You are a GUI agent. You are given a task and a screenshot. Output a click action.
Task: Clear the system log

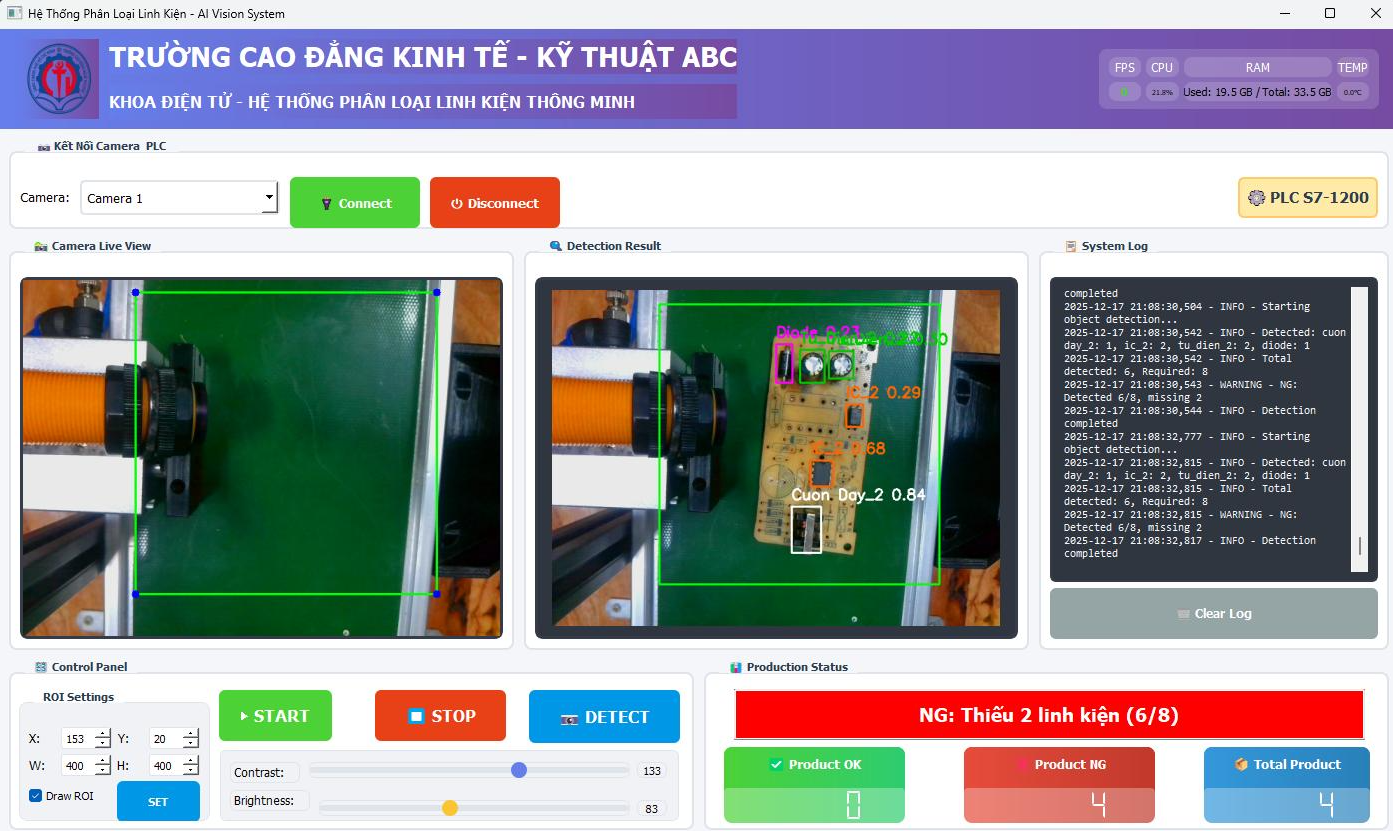pyautogui.click(x=1213, y=613)
